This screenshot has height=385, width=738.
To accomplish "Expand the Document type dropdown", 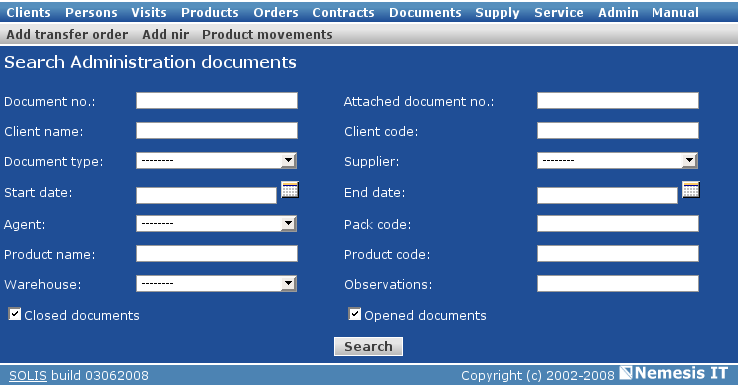I will [x=217, y=160].
